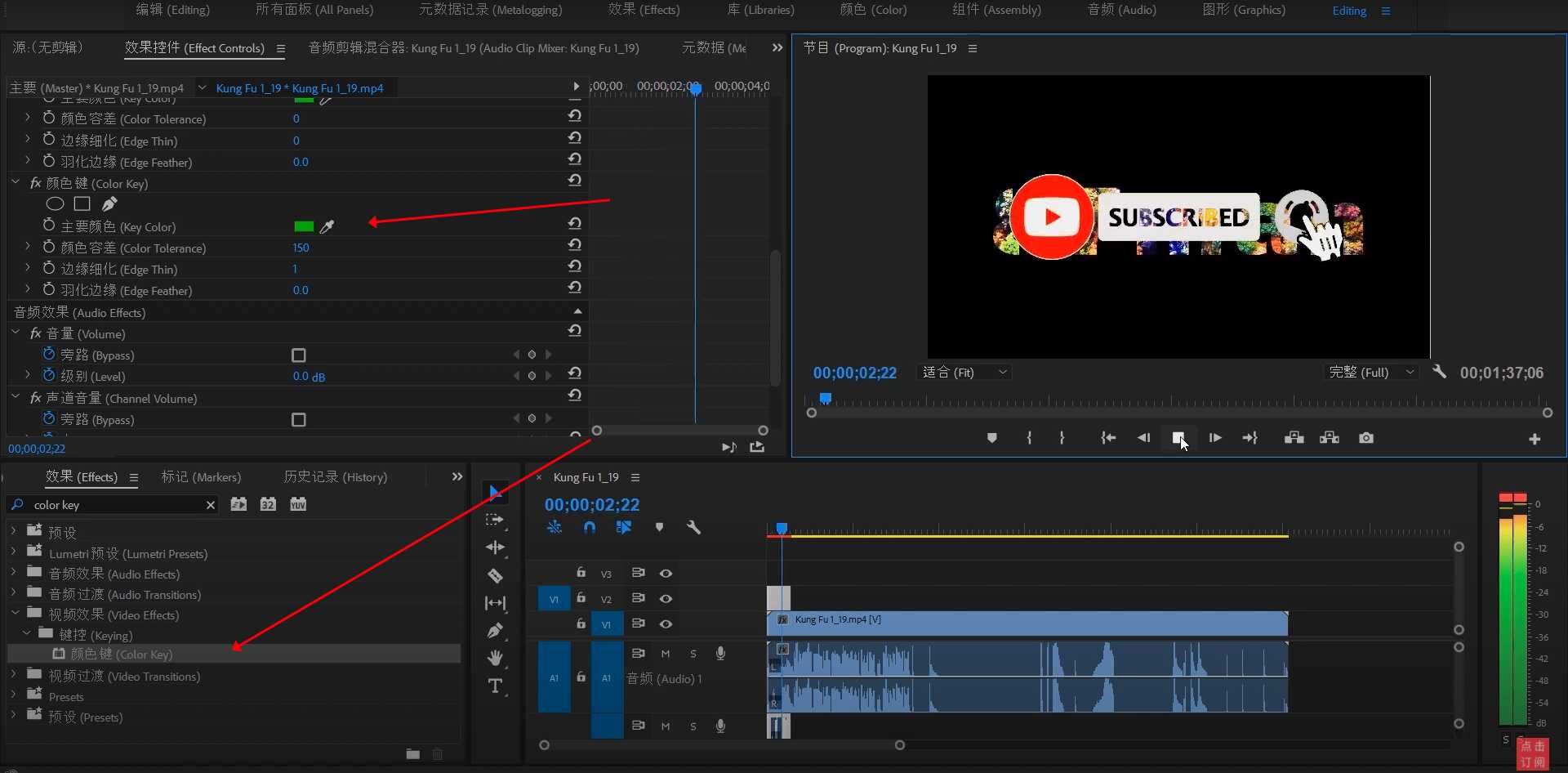This screenshot has width=1568, height=773.
Task: Click the Extract button in Program monitor
Action: pos(1330,438)
